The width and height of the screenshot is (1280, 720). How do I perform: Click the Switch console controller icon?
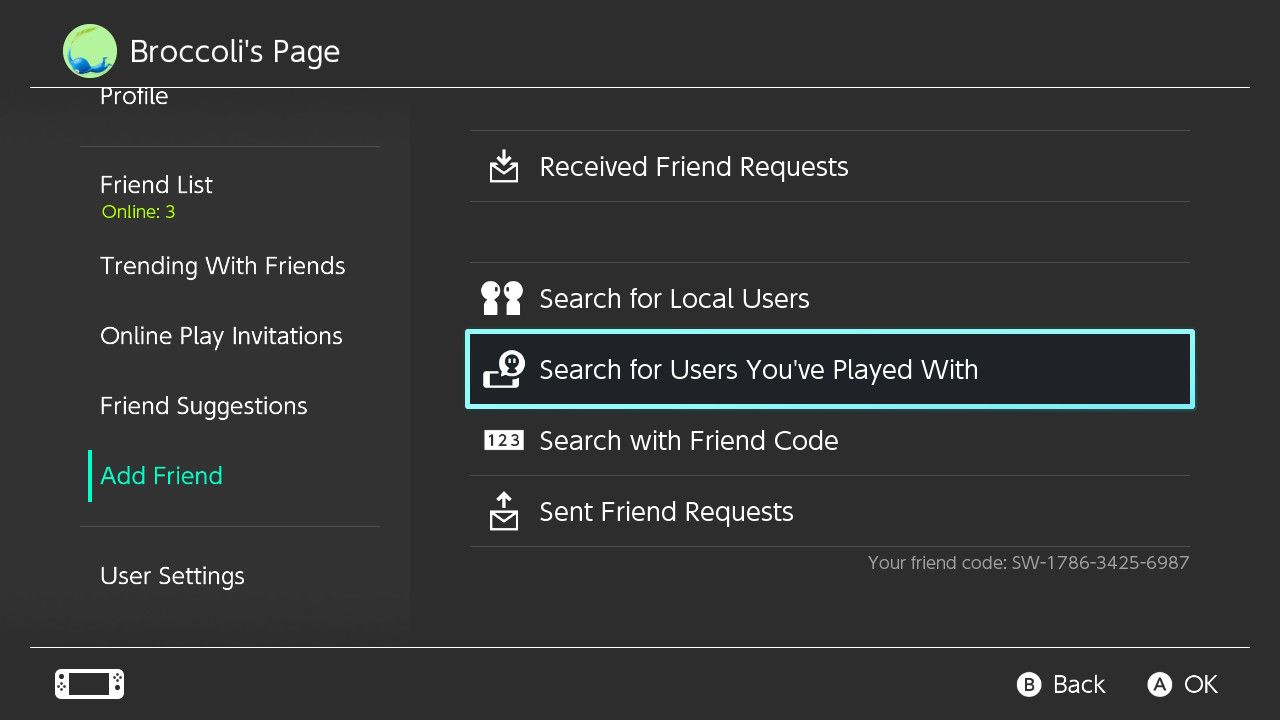click(89, 684)
